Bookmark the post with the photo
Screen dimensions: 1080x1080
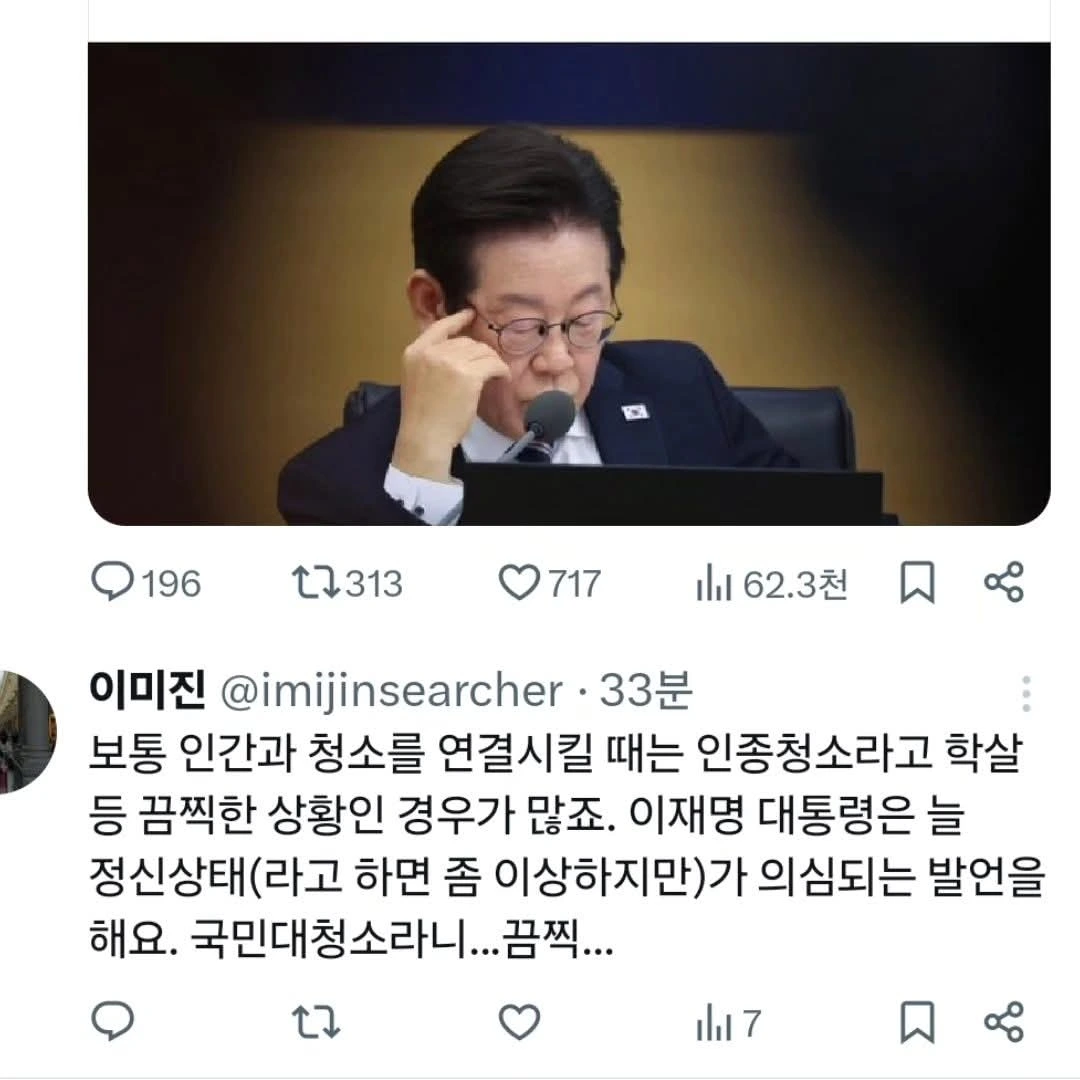click(917, 583)
